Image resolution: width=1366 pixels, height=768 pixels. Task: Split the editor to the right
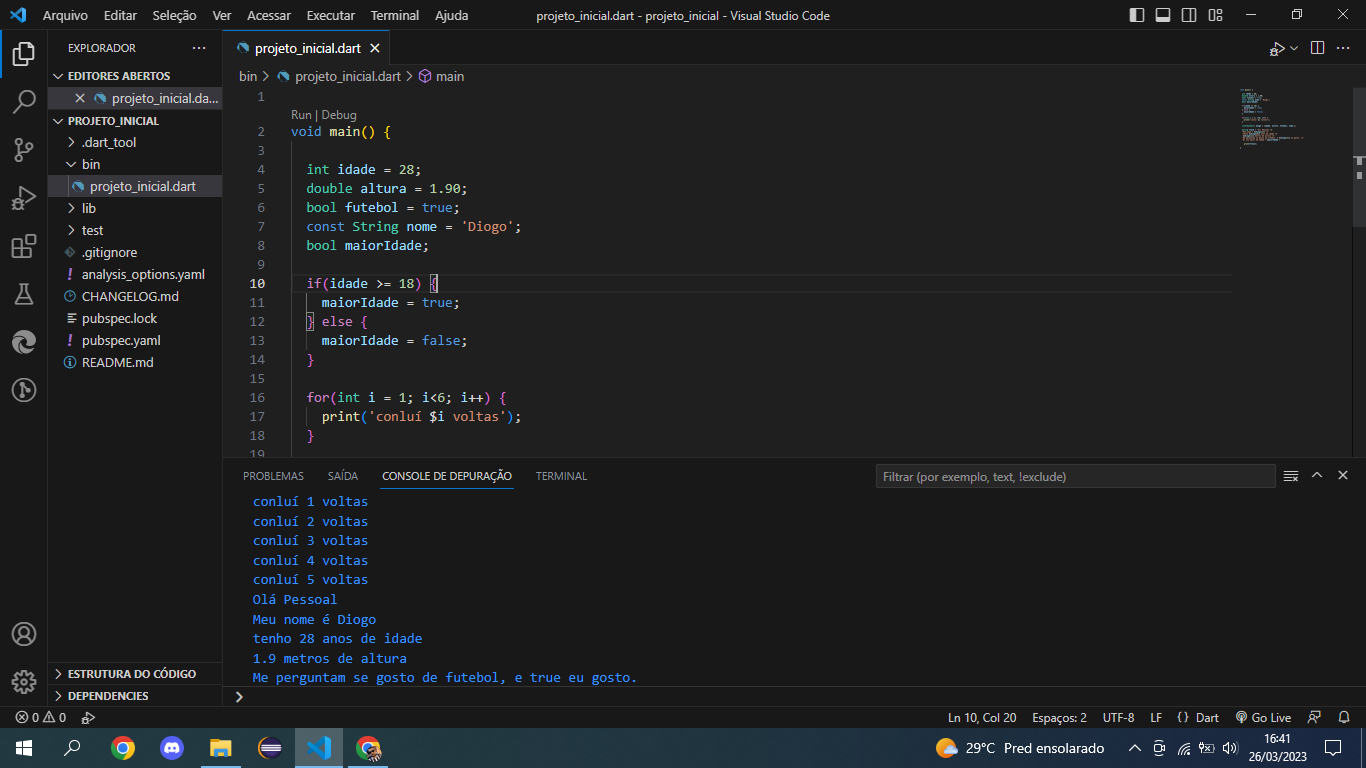(x=1317, y=48)
